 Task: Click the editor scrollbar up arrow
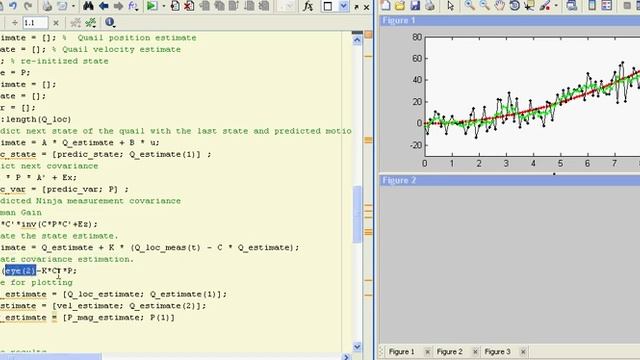pos(357,40)
